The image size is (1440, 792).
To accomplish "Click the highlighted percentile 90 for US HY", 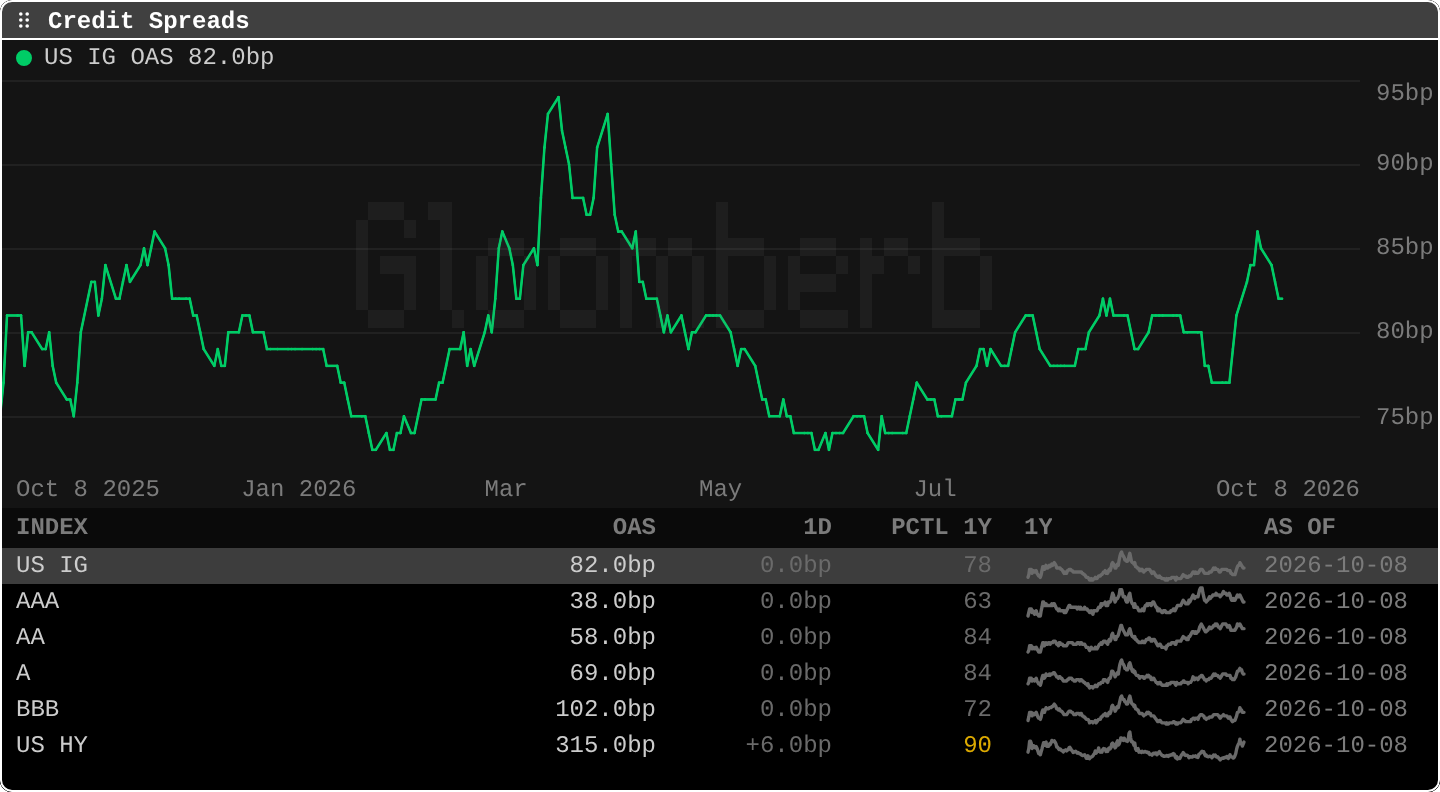I will click(x=977, y=745).
